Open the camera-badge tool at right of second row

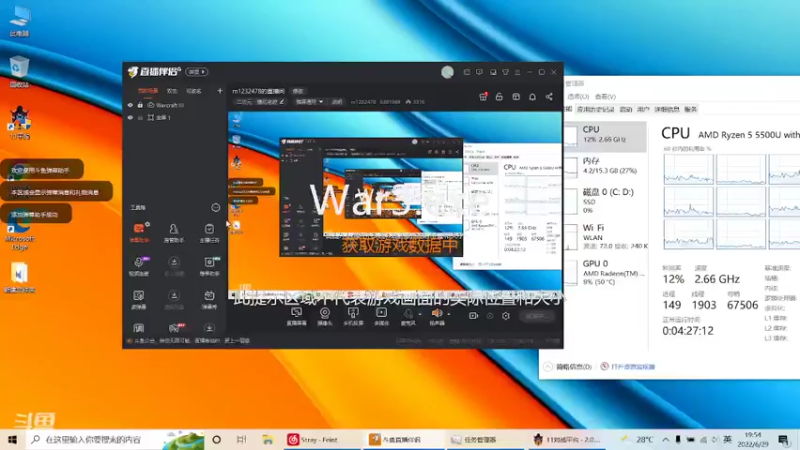(x=209, y=266)
